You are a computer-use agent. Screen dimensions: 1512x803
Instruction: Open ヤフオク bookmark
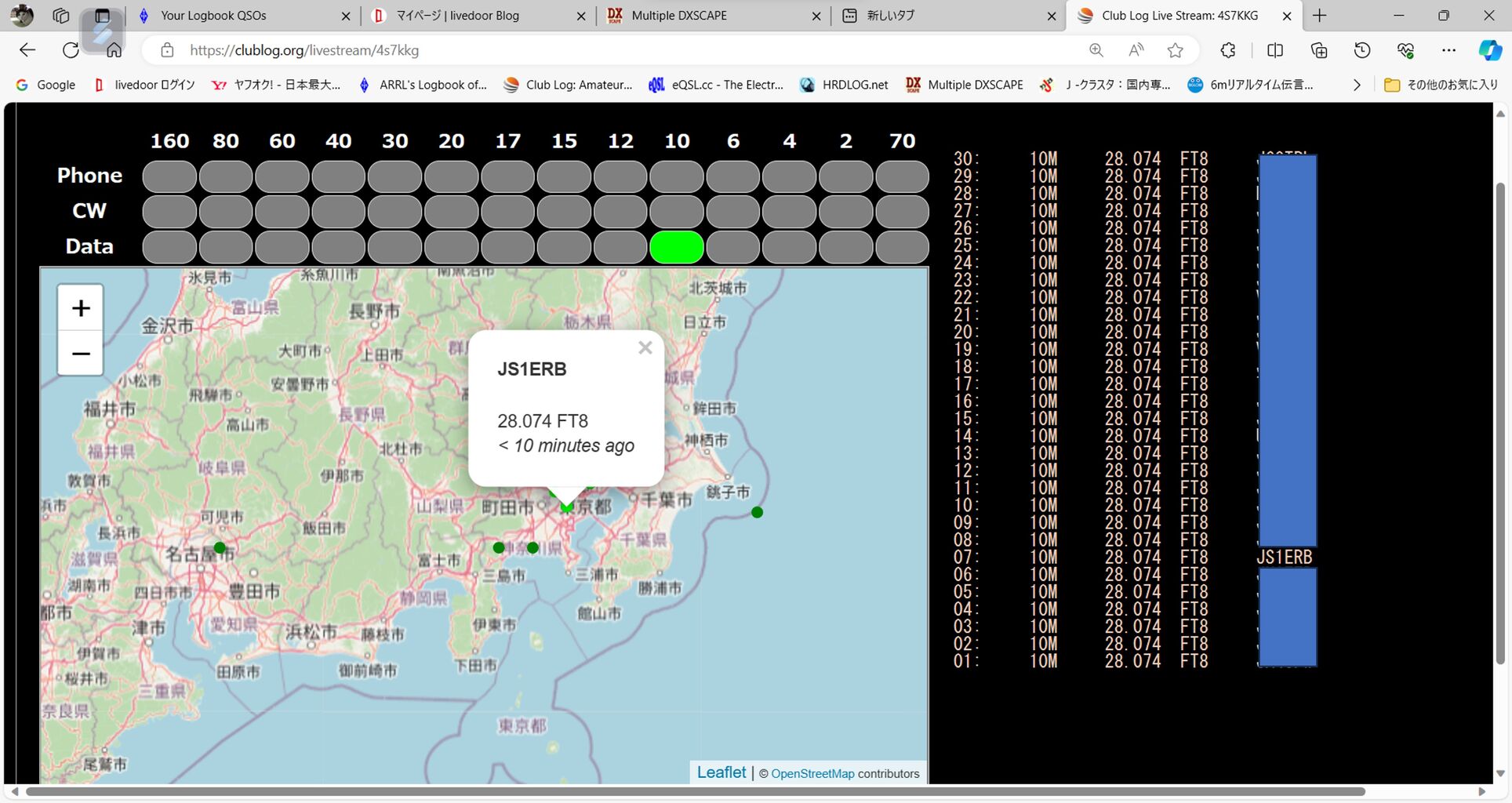276,85
